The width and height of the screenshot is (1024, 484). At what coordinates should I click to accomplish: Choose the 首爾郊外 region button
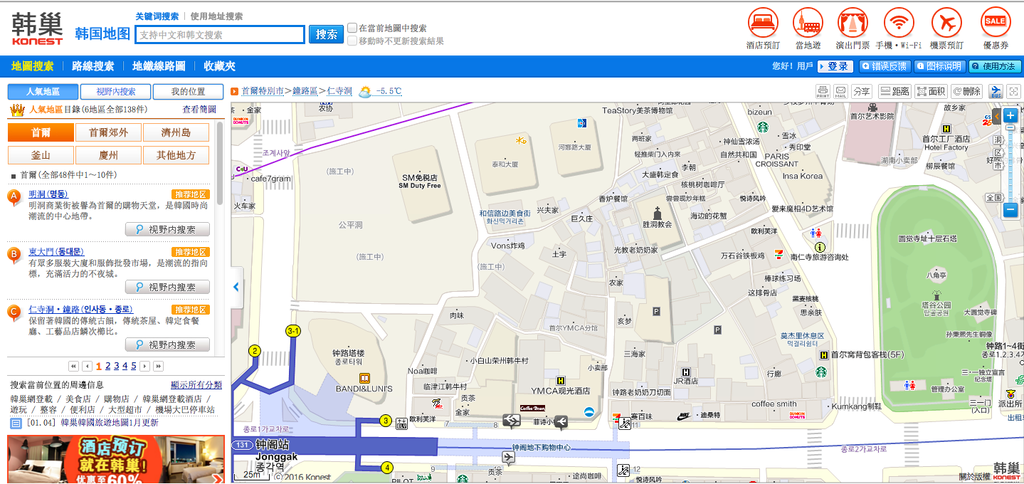coord(108,133)
